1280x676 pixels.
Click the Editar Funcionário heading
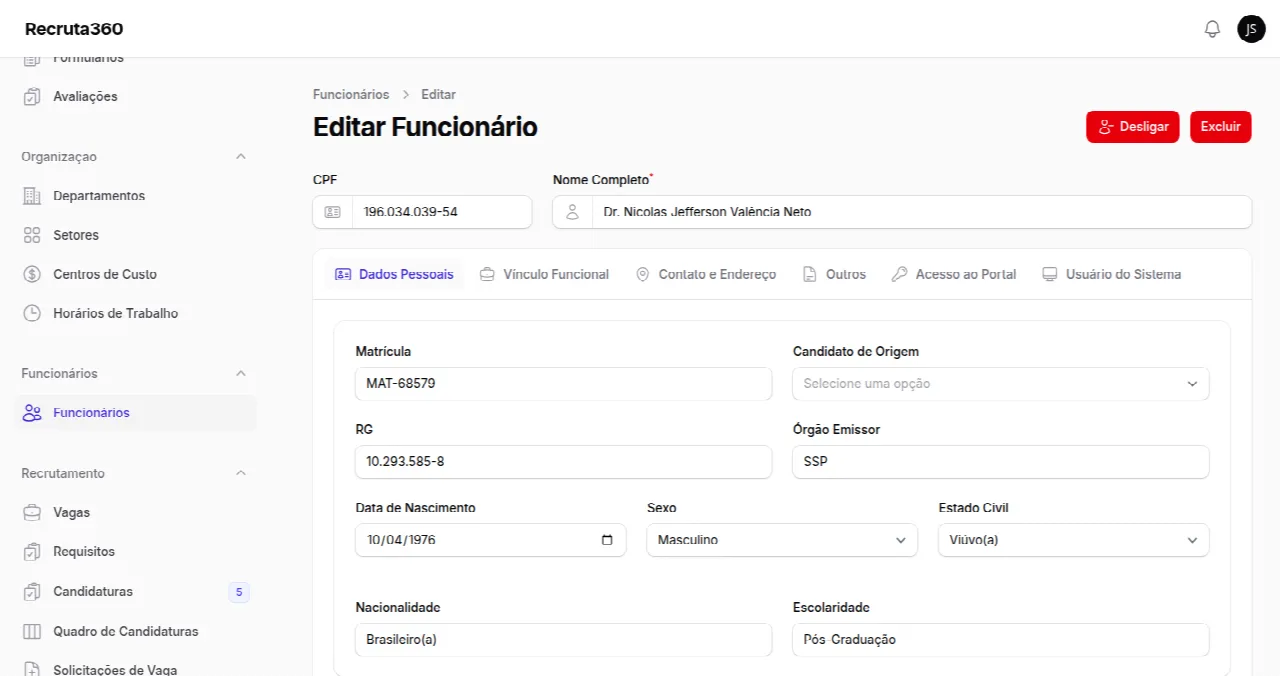pos(425,127)
